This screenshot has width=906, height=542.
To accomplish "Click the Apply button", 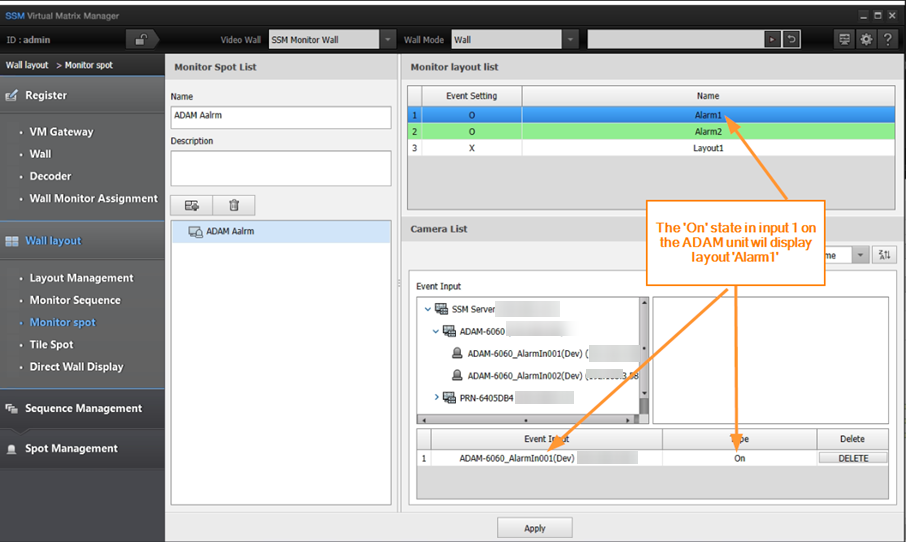I will pyautogui.click(x=535, y=528).
